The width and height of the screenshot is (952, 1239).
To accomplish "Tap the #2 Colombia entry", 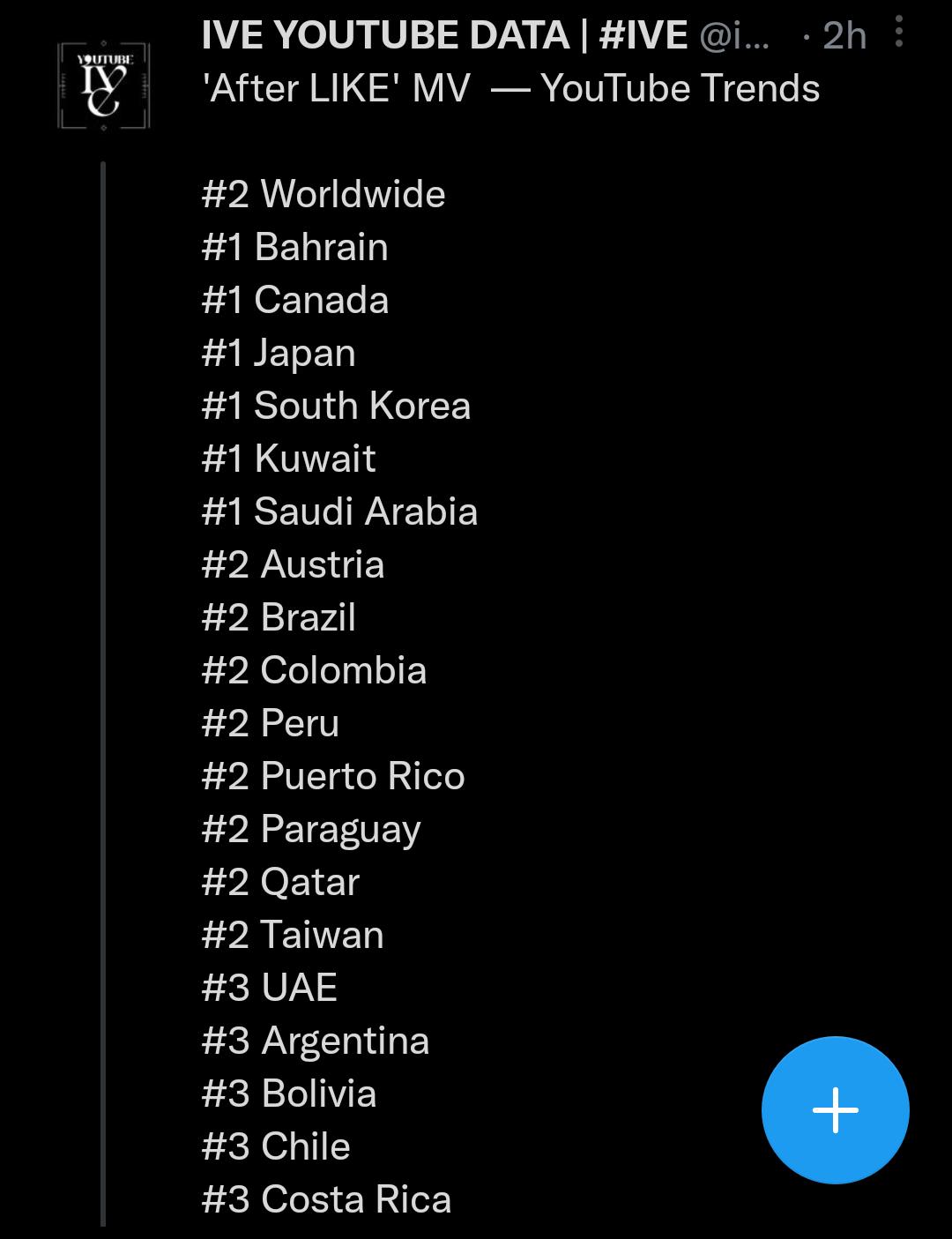I will [x=314, y=670].
